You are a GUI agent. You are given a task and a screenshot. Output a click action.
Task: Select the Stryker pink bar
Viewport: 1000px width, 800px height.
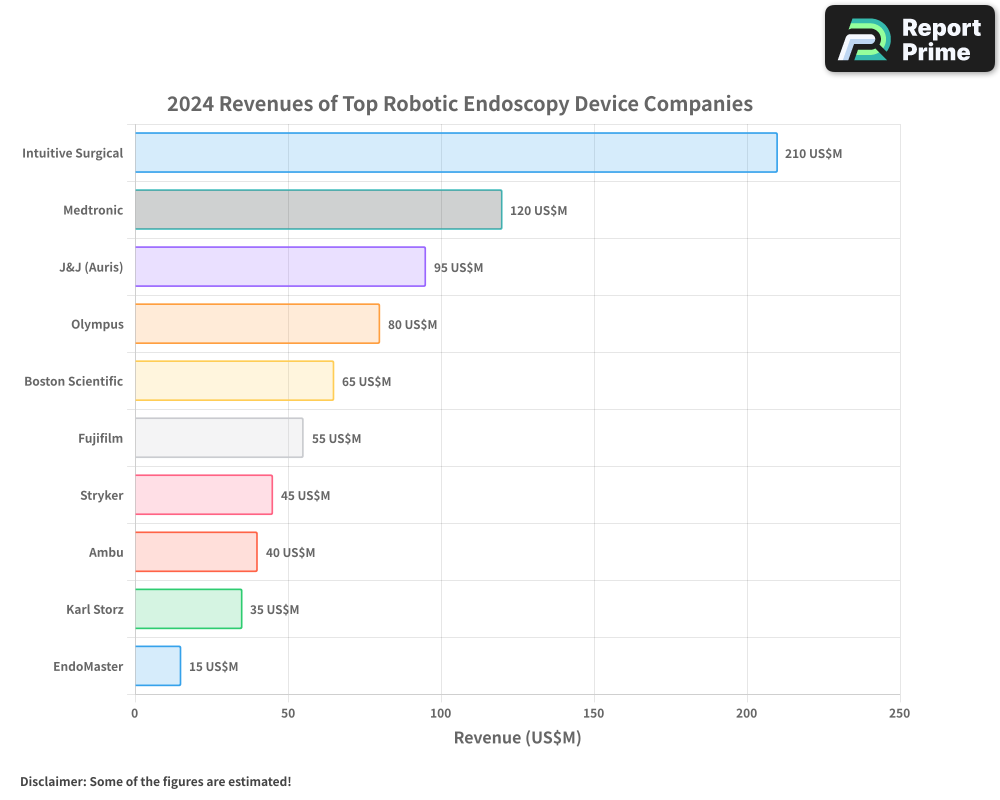(x=202, y=495)
